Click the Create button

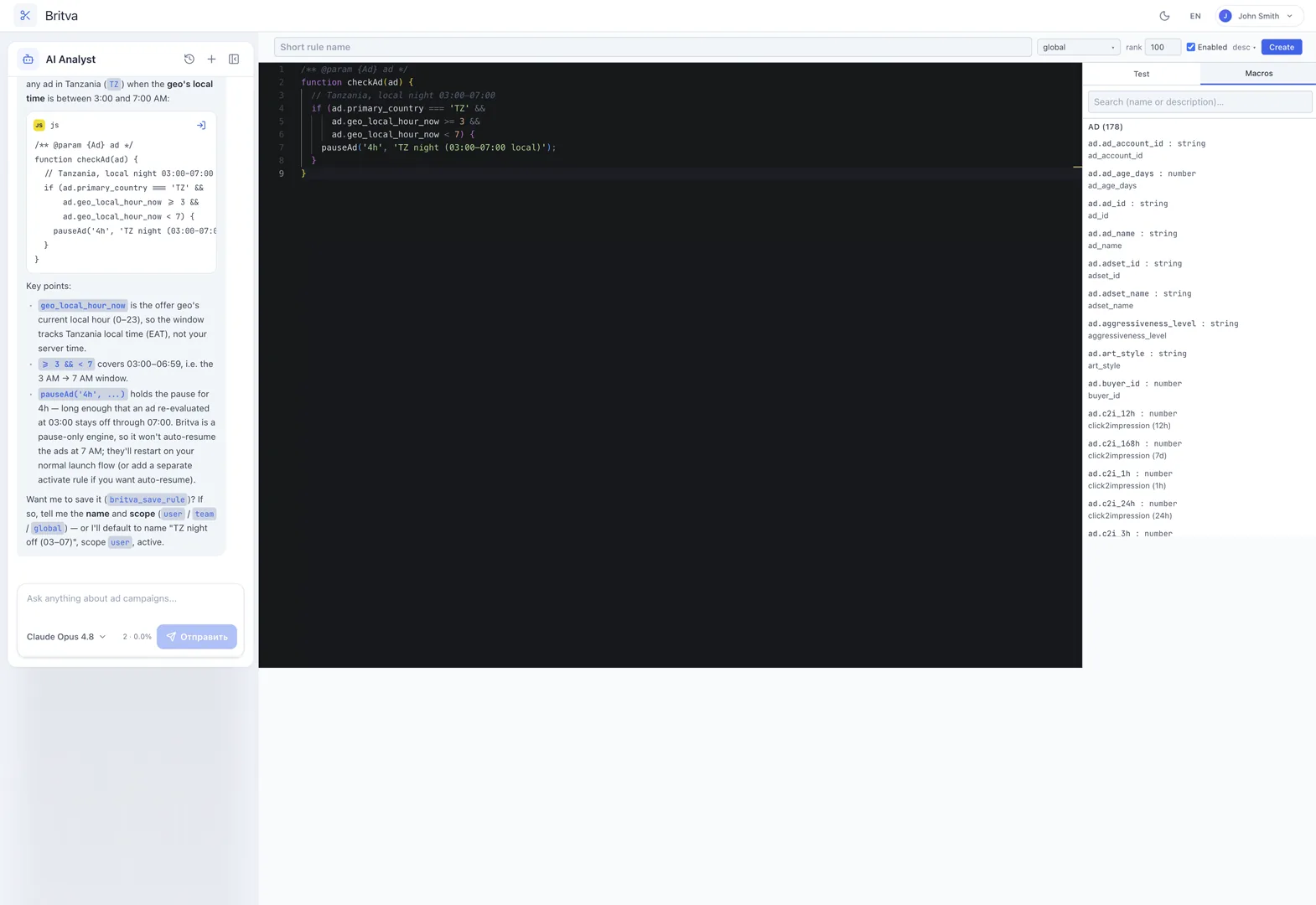[1281, 47]
